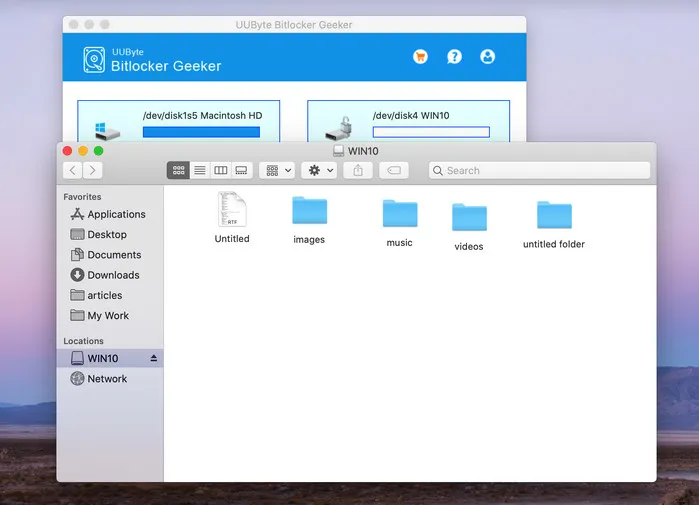Open Desktop in the Finder sidebar
The width and height of the screenshot is (699, 505).
click(x=110, y=234)
